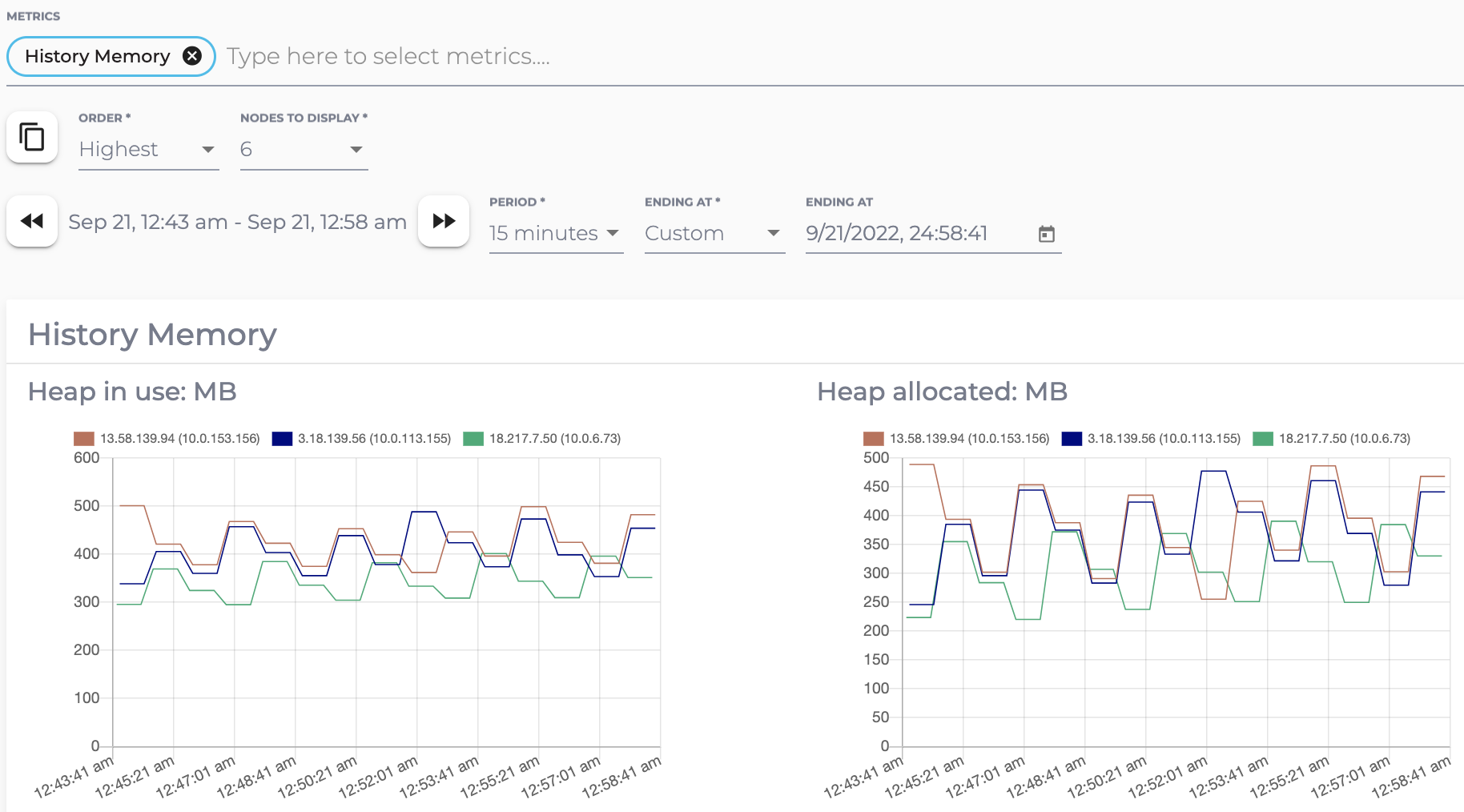
Task: Expand the Nodes to Display dropdown
Action: click(x=304, y=150)
